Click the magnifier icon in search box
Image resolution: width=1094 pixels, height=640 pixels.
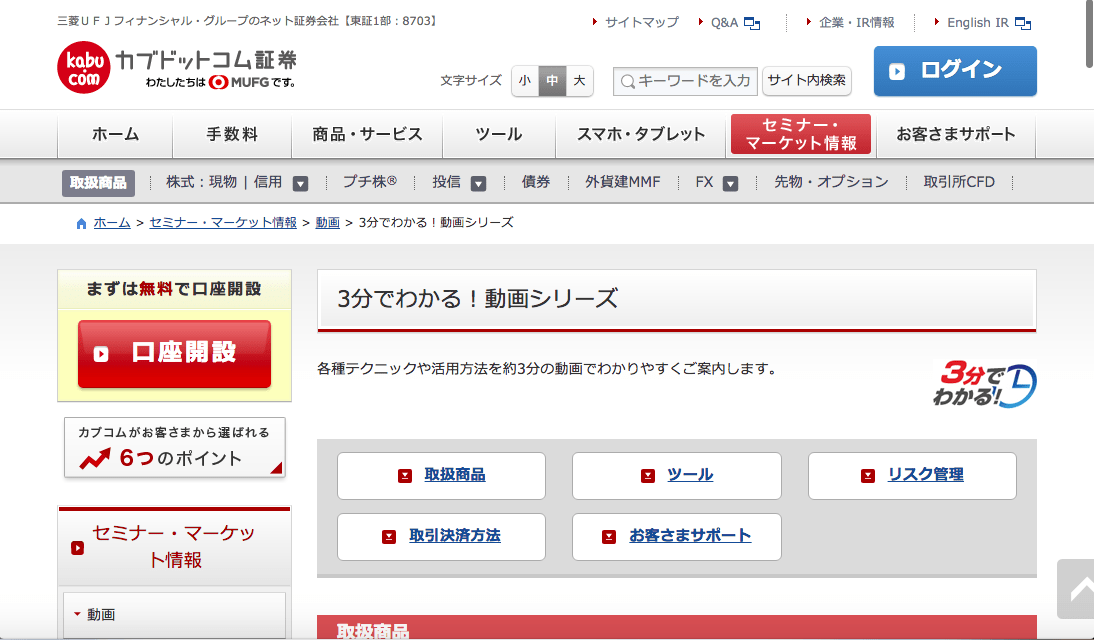[x=627, y=81]
